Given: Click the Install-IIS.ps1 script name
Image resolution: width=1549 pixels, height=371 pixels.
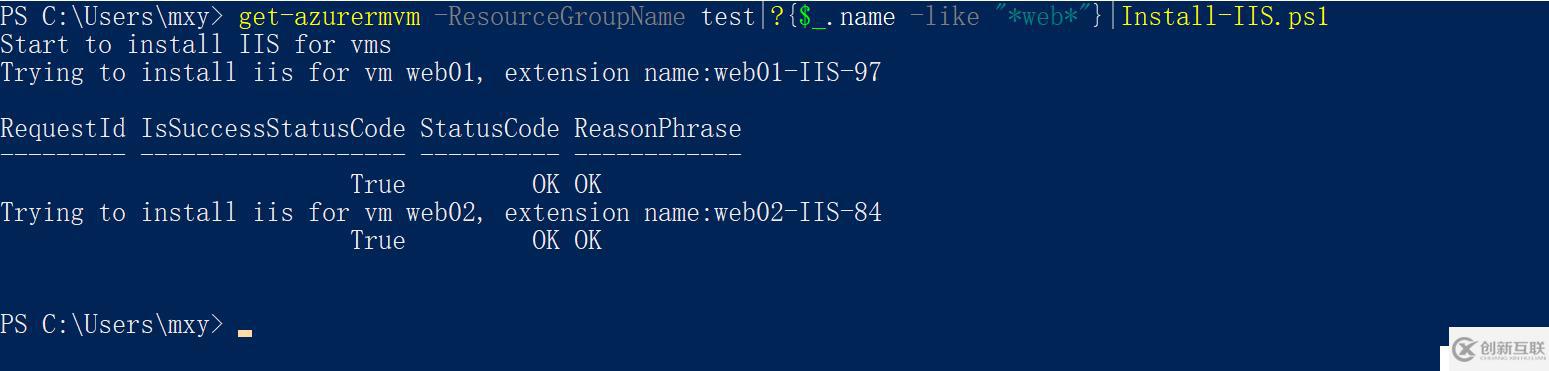Looking at the screenshot, I should pos(1224,17).
